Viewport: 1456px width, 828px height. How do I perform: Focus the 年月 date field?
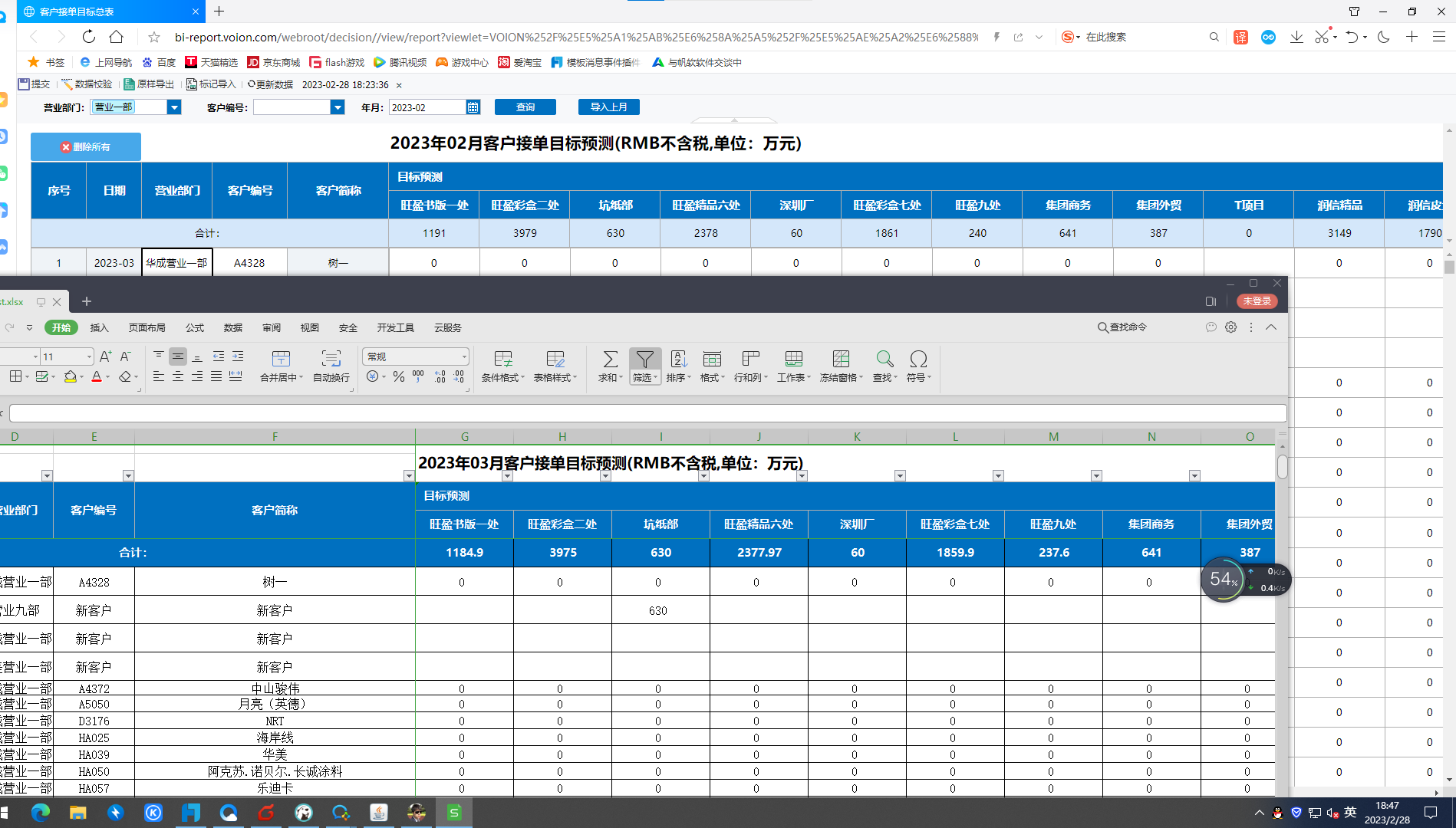coord(427,107)
